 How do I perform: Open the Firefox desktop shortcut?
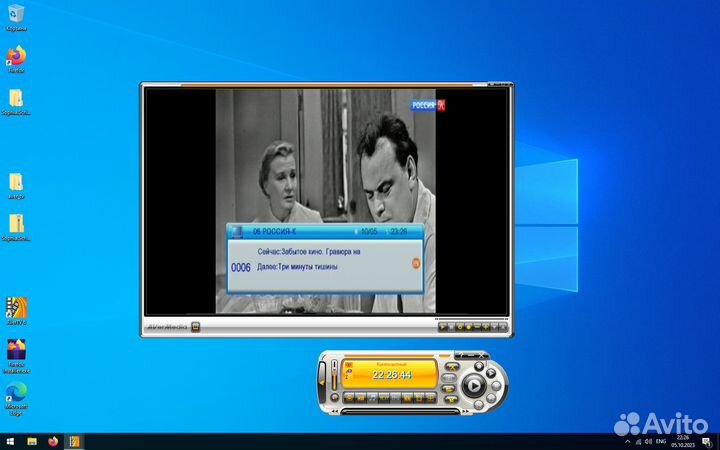click(x=16, y=59)
